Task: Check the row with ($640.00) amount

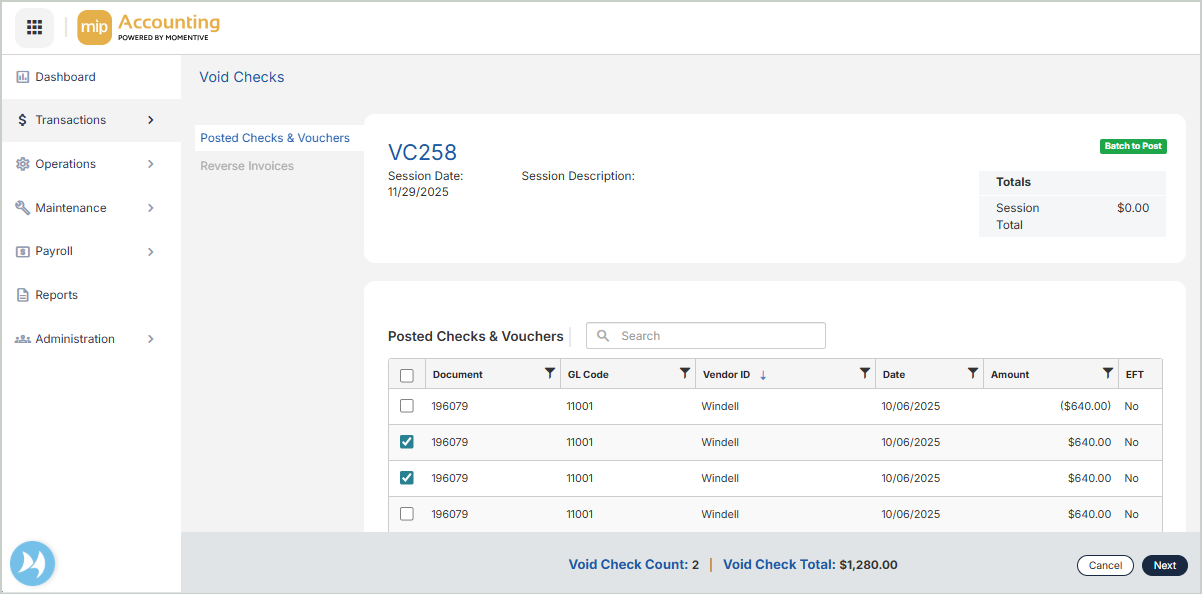Action: [406, 406]
